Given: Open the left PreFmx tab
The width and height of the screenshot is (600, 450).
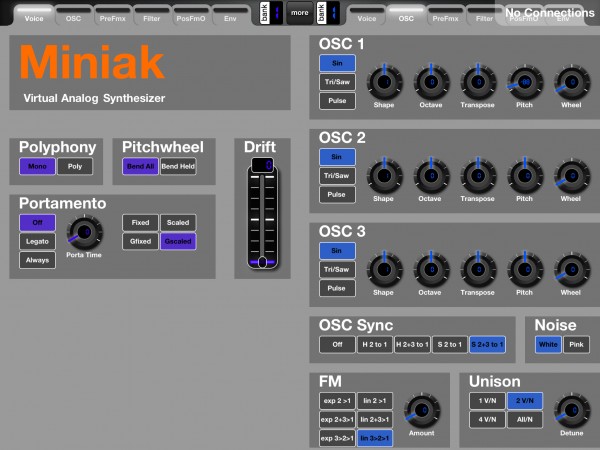Looking at the screenshot, I should [x=112, y=15].
